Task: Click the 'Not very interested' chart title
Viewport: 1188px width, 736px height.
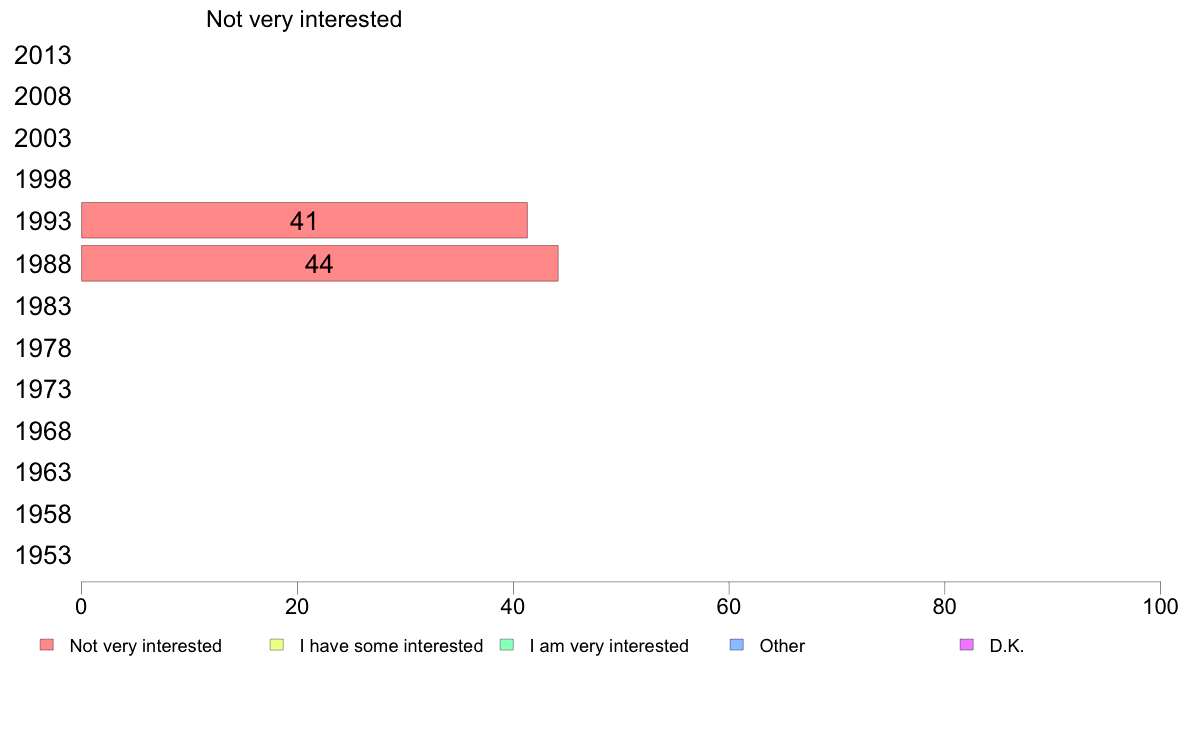Action: 304,19
